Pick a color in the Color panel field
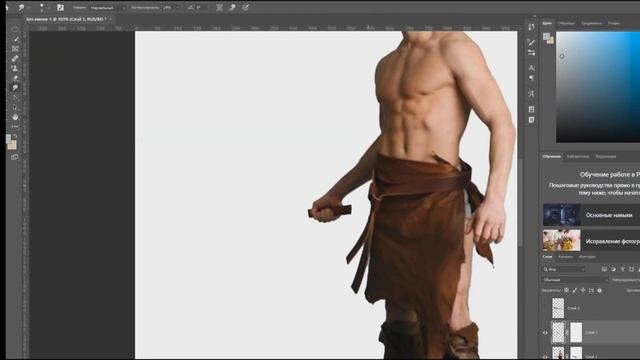640x360 pixels. coord(598,87)
